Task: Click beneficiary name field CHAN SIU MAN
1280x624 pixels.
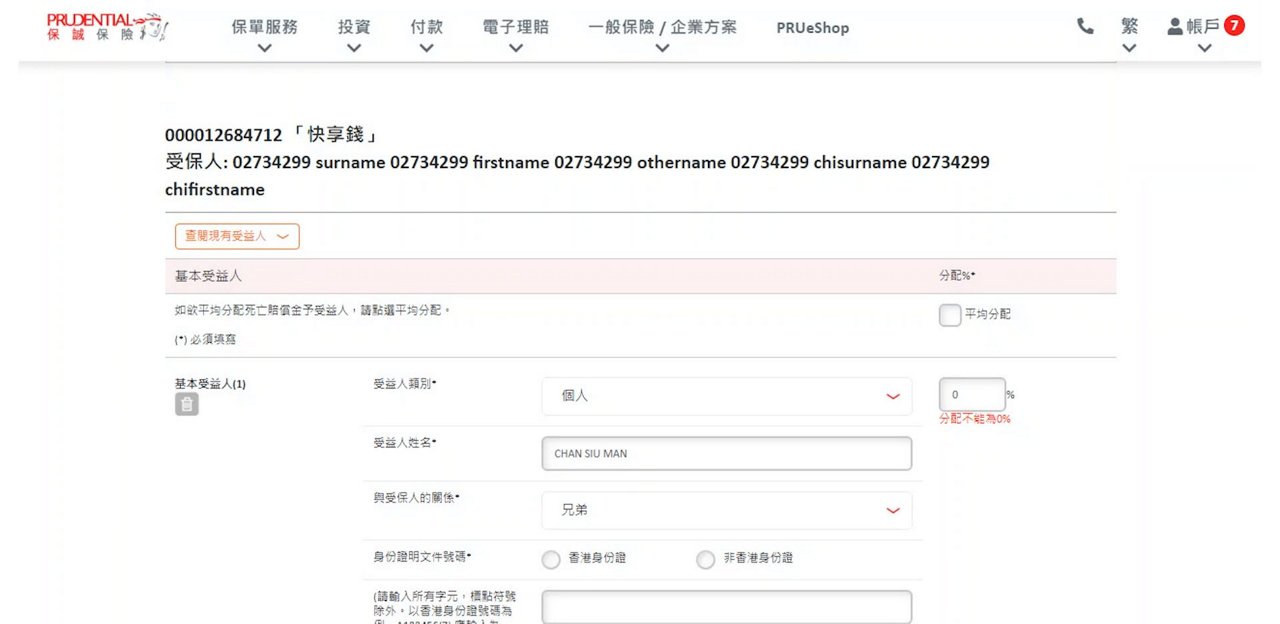Action: click(x=727, y=454)
